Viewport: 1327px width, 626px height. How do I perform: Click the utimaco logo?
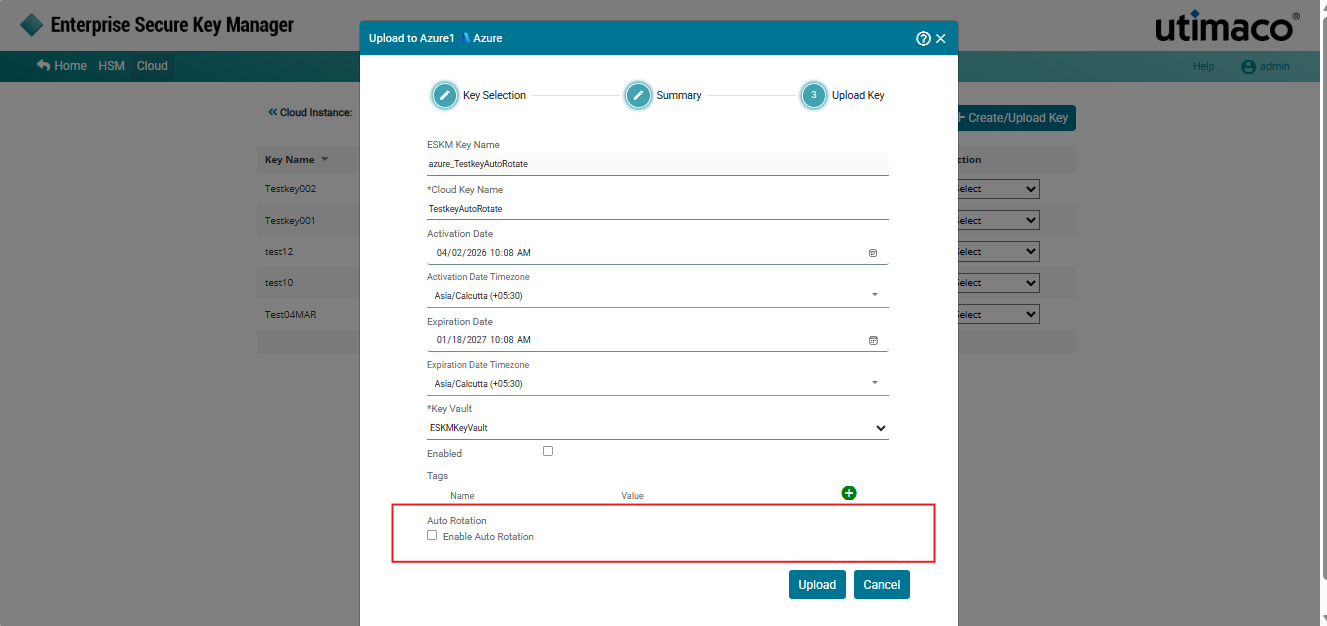coord(1228,27)
